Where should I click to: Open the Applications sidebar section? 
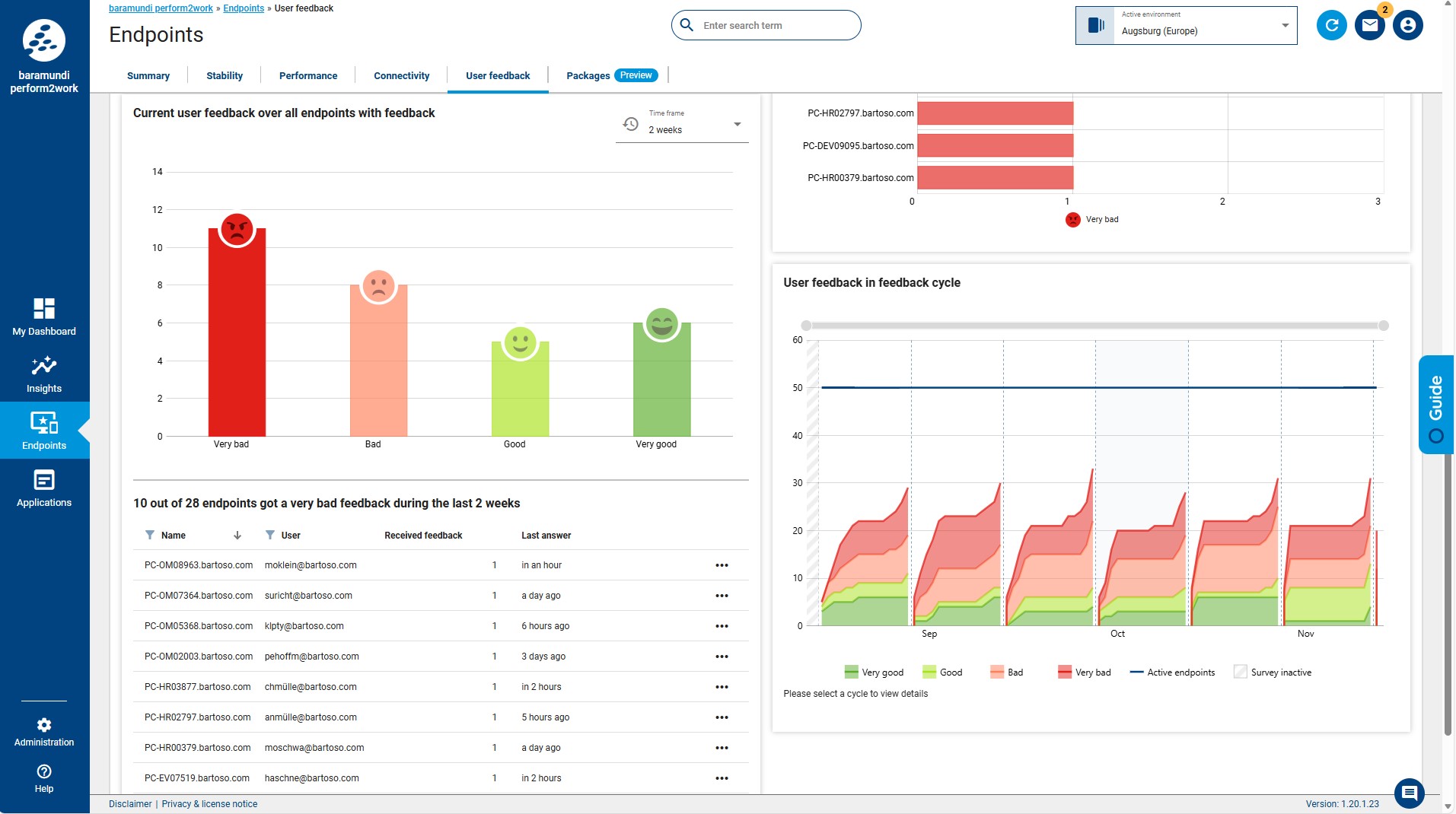[44, 488]
